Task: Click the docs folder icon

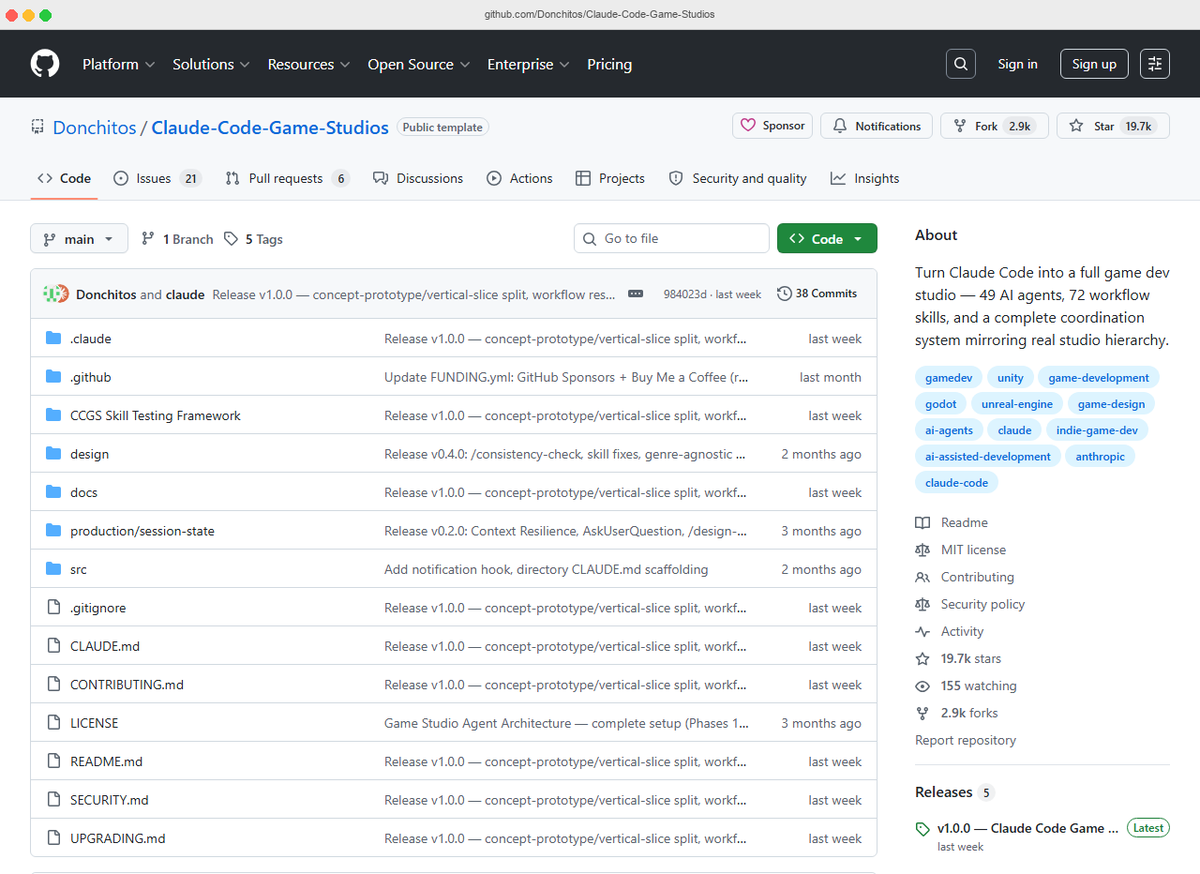Action: (53, 493)
